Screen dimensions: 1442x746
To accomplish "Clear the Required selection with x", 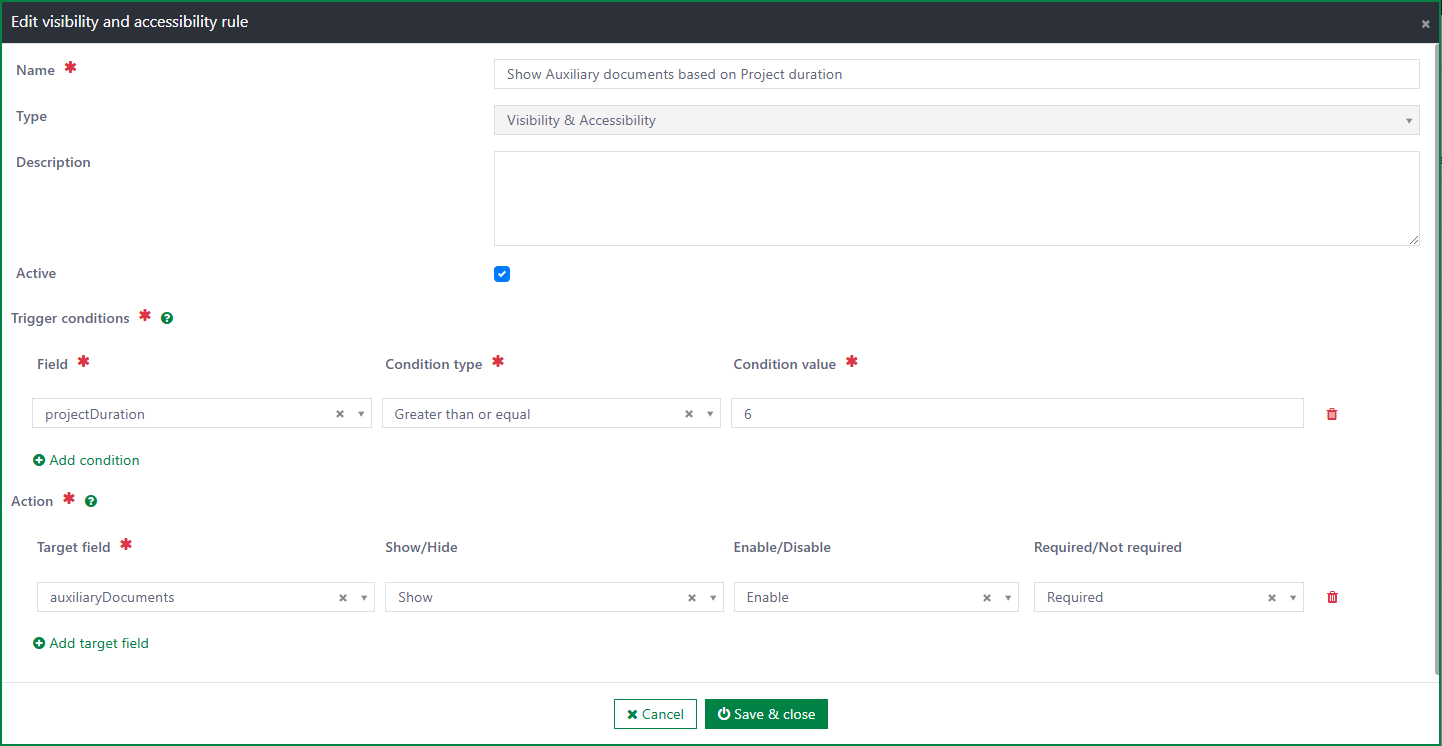I will coord(1272,597).
